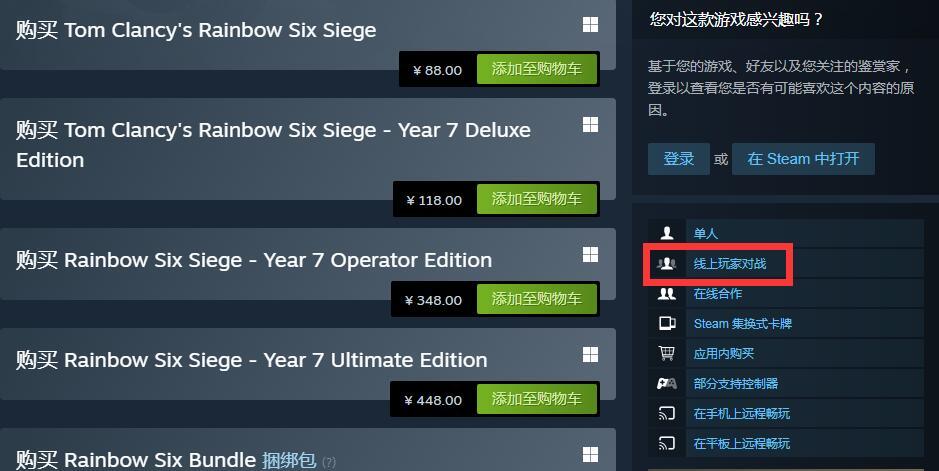Click the online PvP players icon
Image resolution: width=939 pixels, height=471 pixels.
(667, 263)
